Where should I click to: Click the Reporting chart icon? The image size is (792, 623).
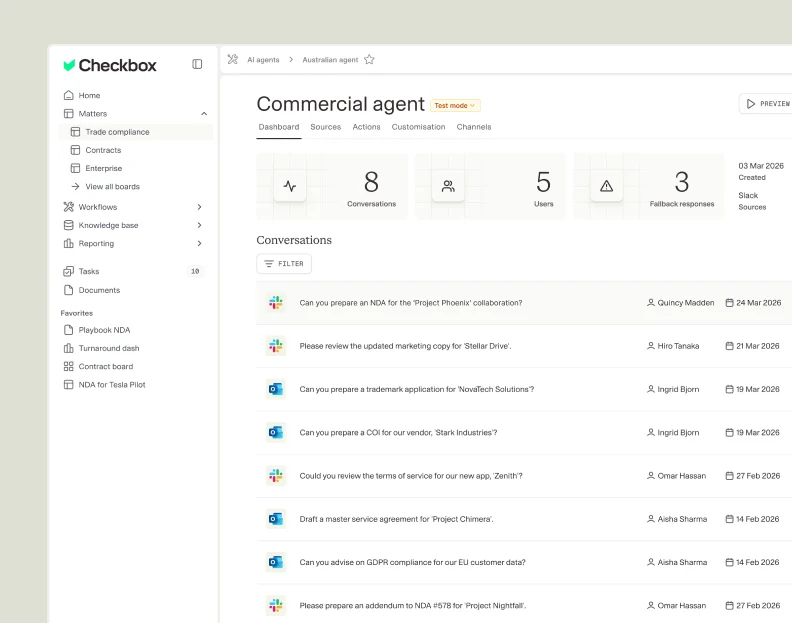69,243
